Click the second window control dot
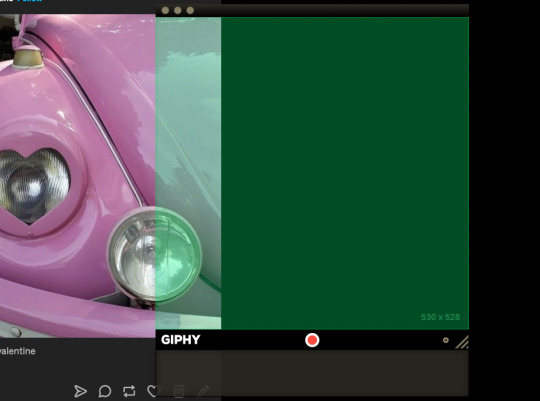Viewport: 540px width, 401px height. [178, 10]
